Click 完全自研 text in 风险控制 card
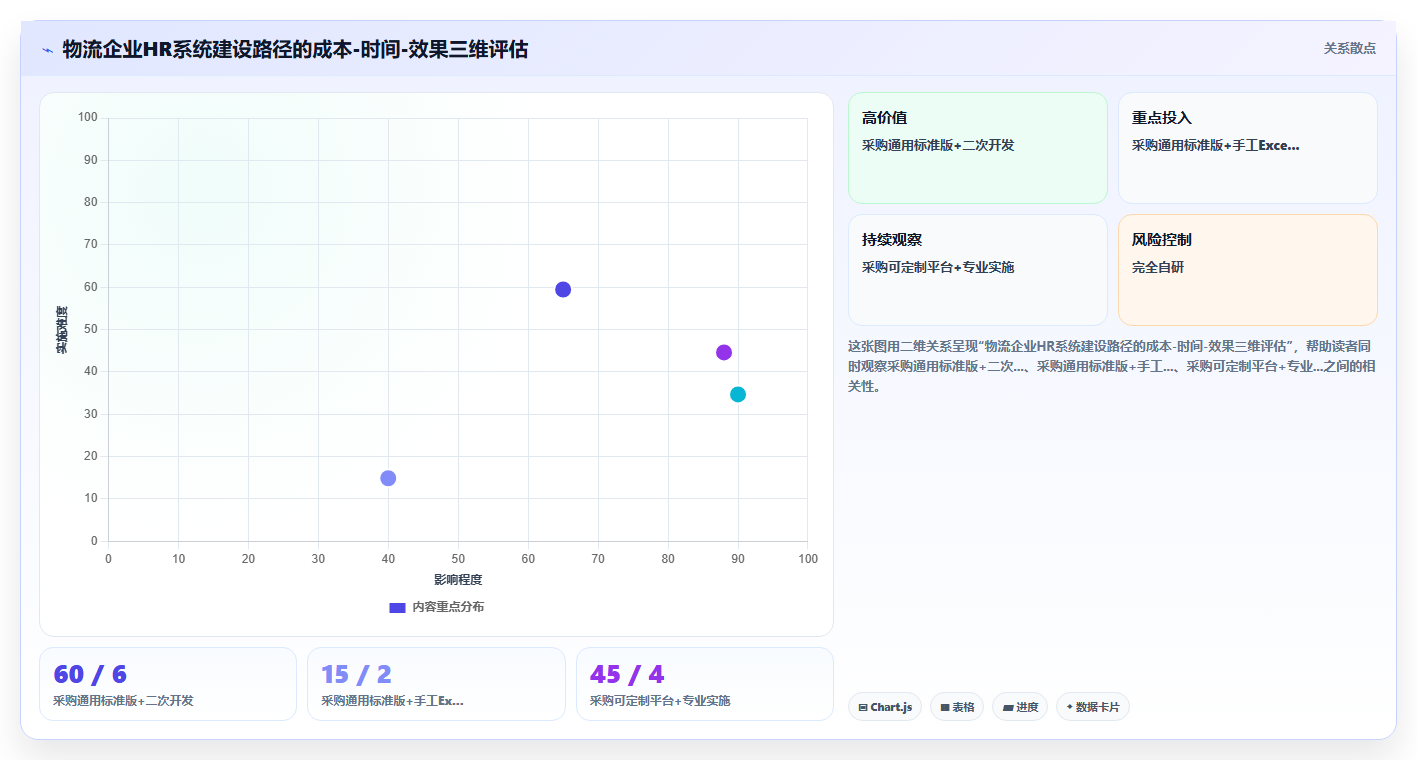The width and height of the screenshot is (1417, 760). 1158,268
